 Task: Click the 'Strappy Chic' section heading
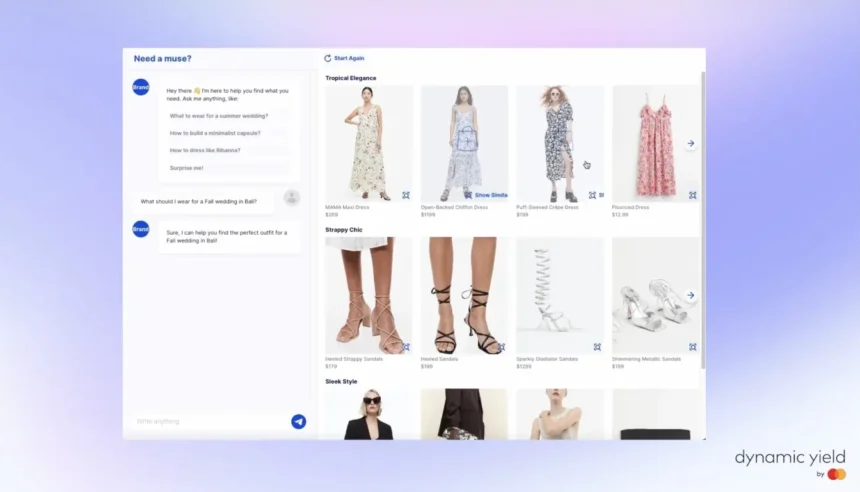(x=344, y=230)
